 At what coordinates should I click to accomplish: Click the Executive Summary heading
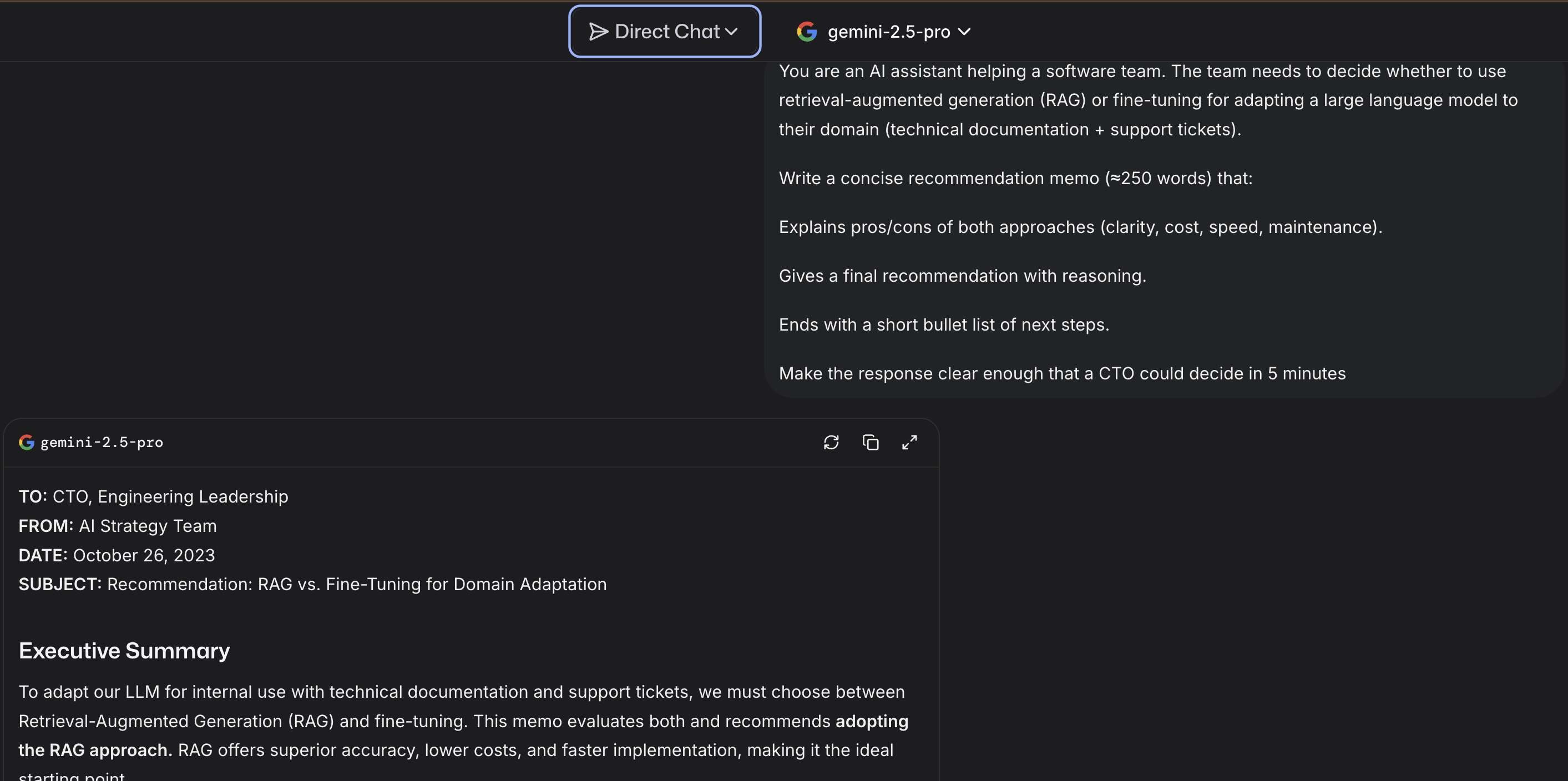click(124, 650)
